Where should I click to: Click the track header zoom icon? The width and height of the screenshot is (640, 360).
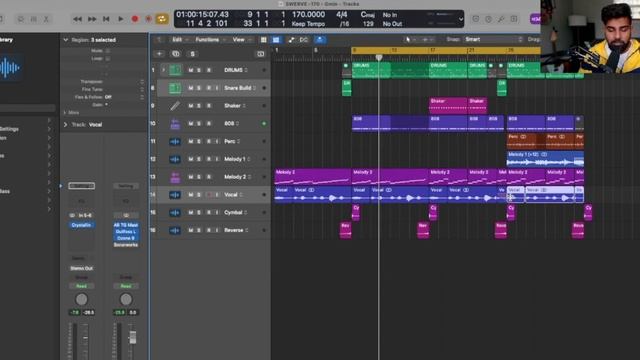(260, 54)
